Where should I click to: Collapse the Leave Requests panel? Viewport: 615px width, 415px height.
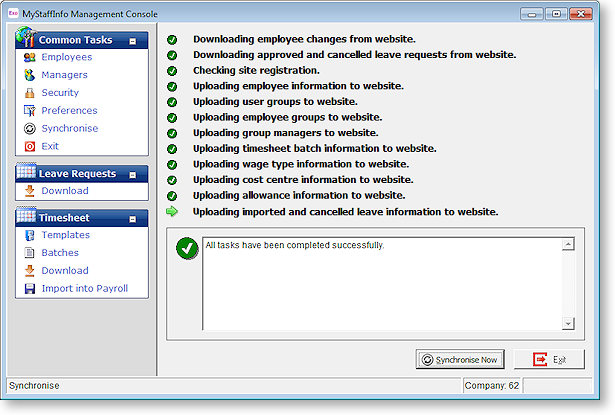(x=133, y=174)
